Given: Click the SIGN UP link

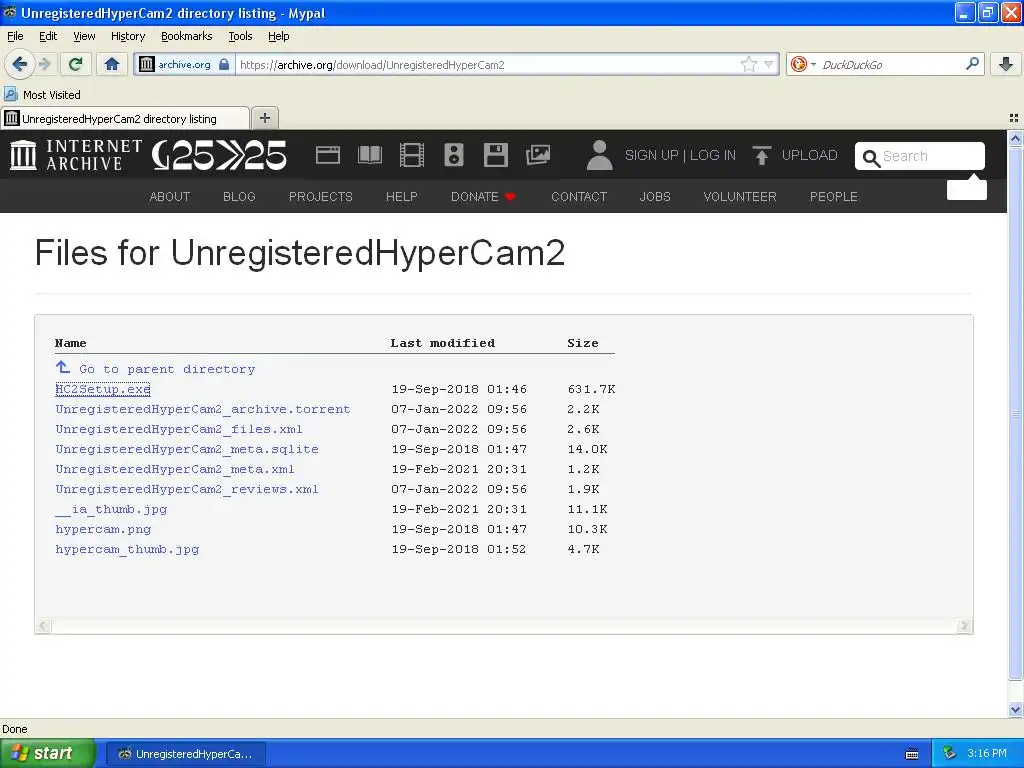Looking at the screenshot, I should pos(651,155).
